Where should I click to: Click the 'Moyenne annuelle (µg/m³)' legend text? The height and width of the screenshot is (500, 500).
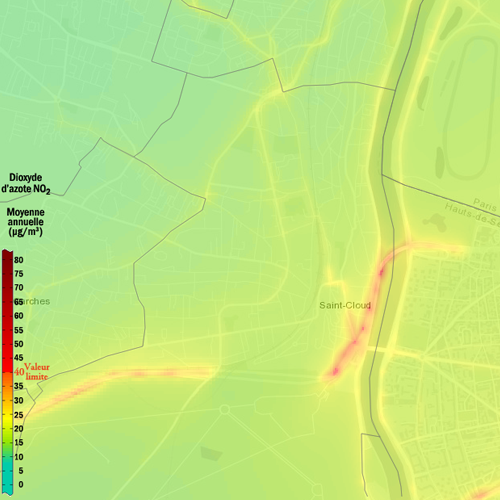click(25, 222)
